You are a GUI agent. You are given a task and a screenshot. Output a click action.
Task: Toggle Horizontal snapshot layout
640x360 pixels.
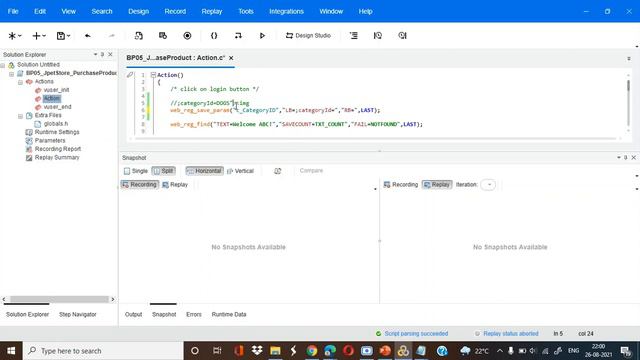click(x=204, y=171)
